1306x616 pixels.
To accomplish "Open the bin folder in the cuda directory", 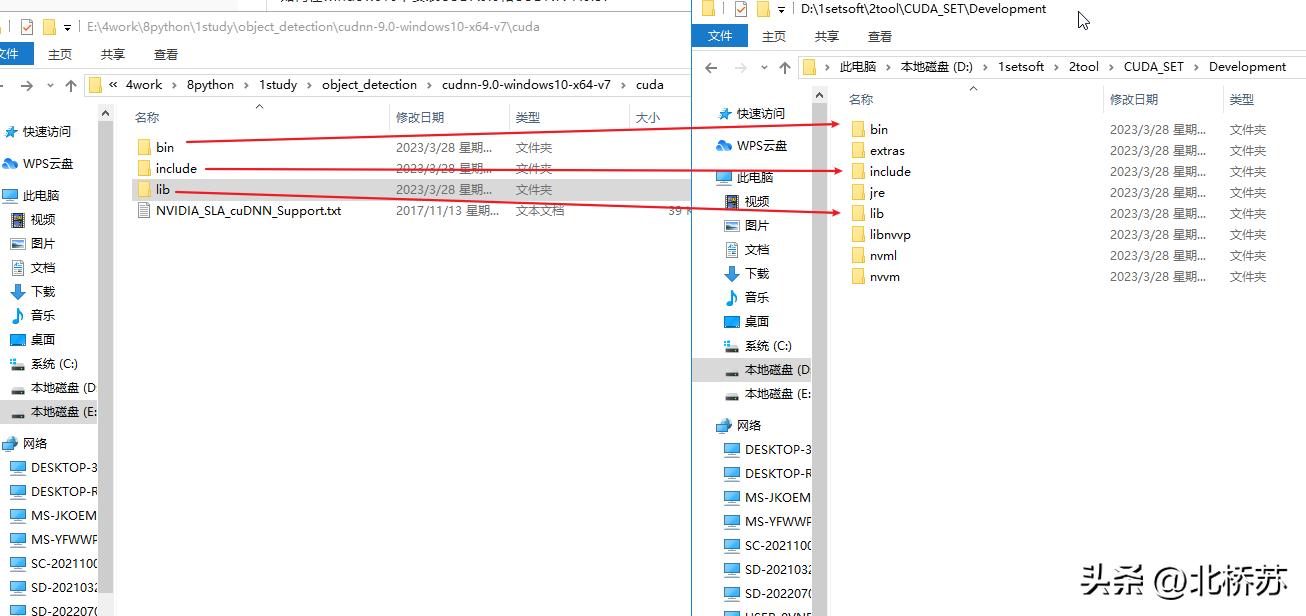I will 163,147.
